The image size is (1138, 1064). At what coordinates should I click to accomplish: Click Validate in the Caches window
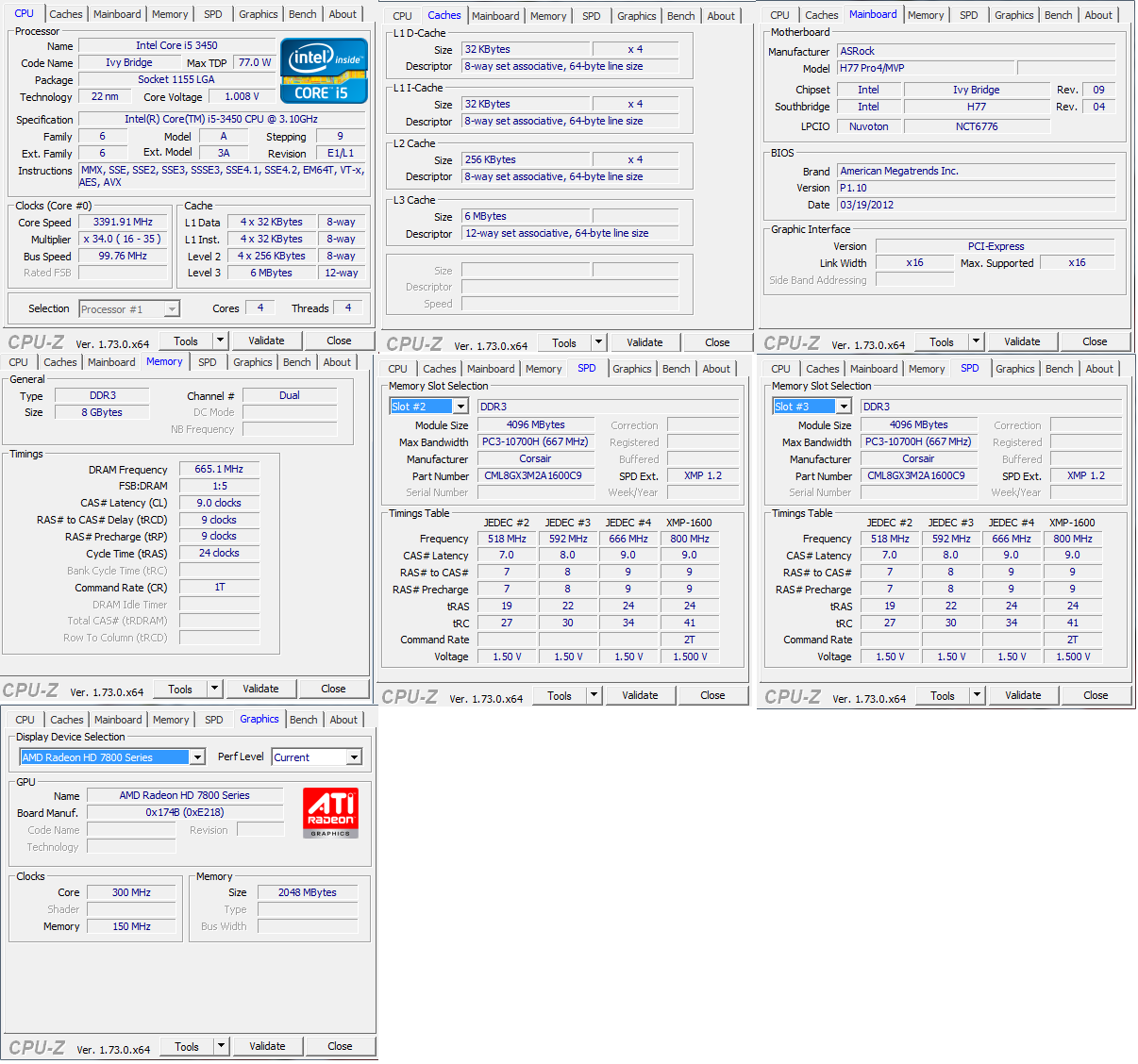[644, 342]
